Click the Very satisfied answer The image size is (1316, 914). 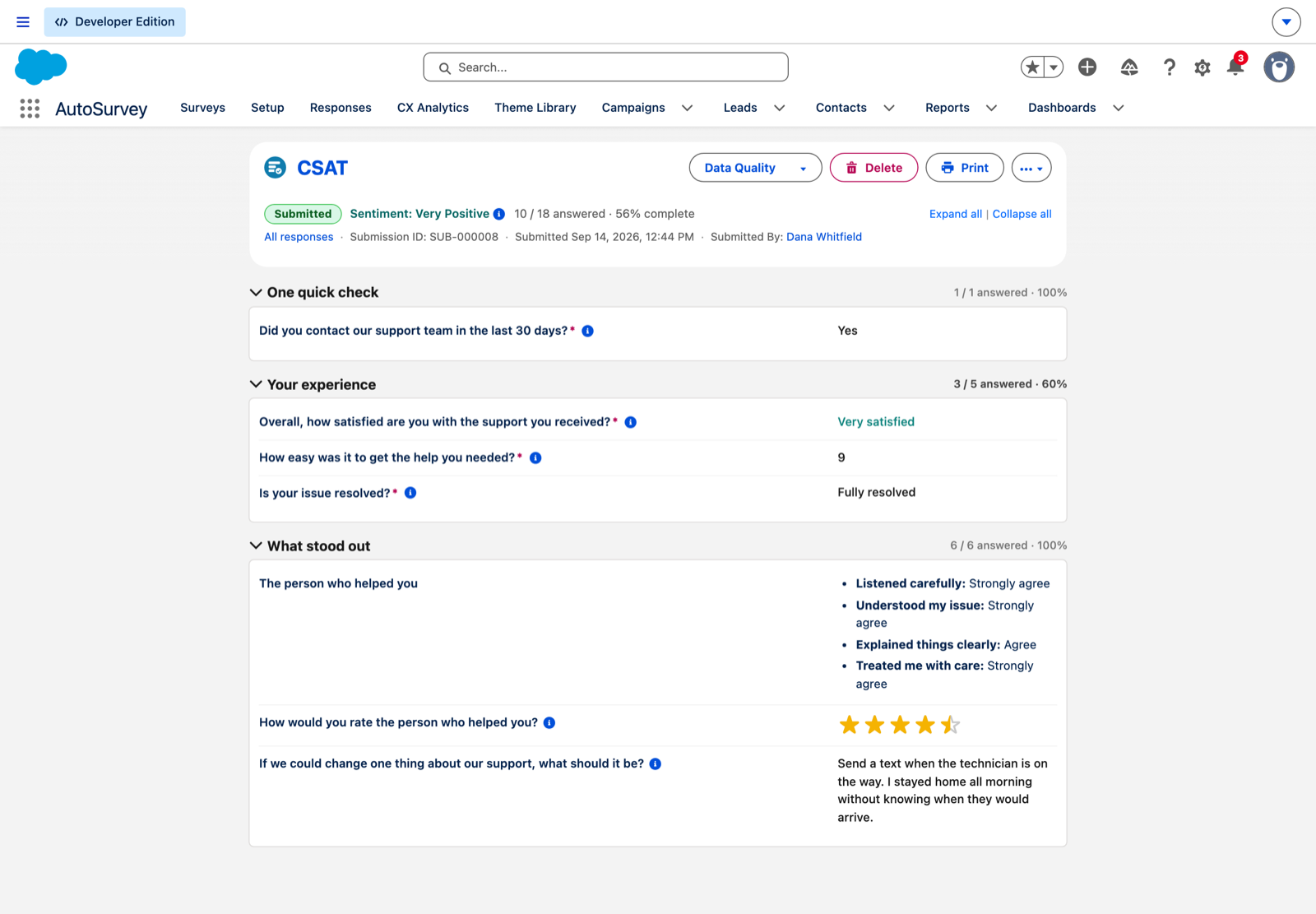876,422
